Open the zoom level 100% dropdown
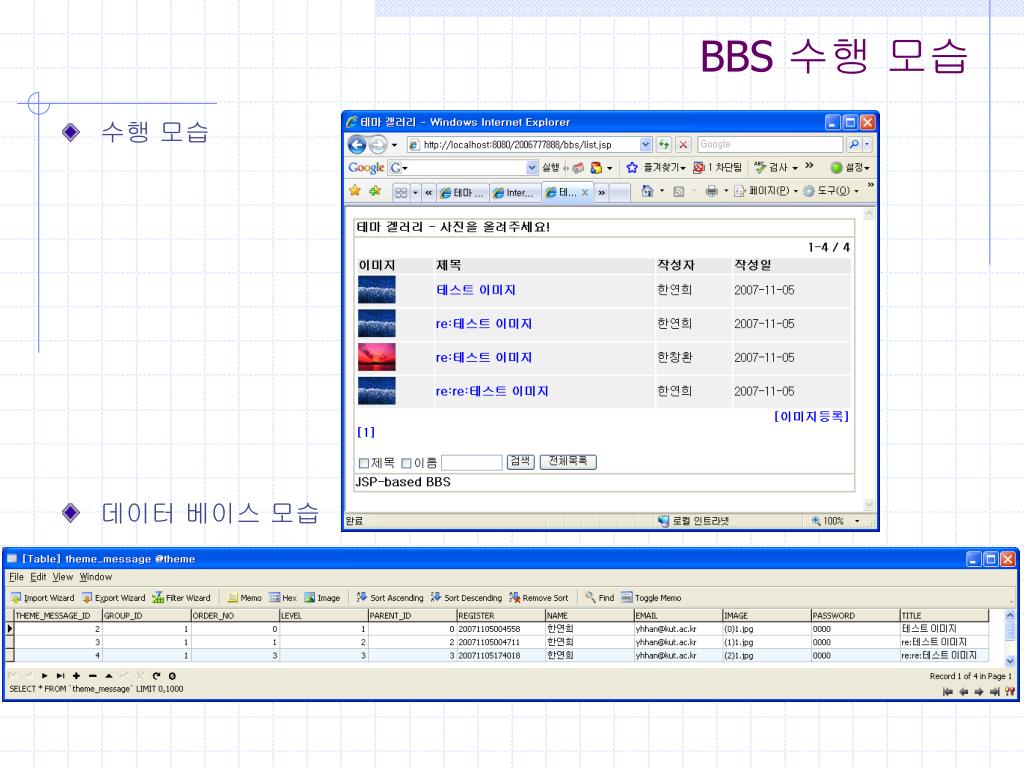The image size is (1024, 768). [x=857, y=521]
